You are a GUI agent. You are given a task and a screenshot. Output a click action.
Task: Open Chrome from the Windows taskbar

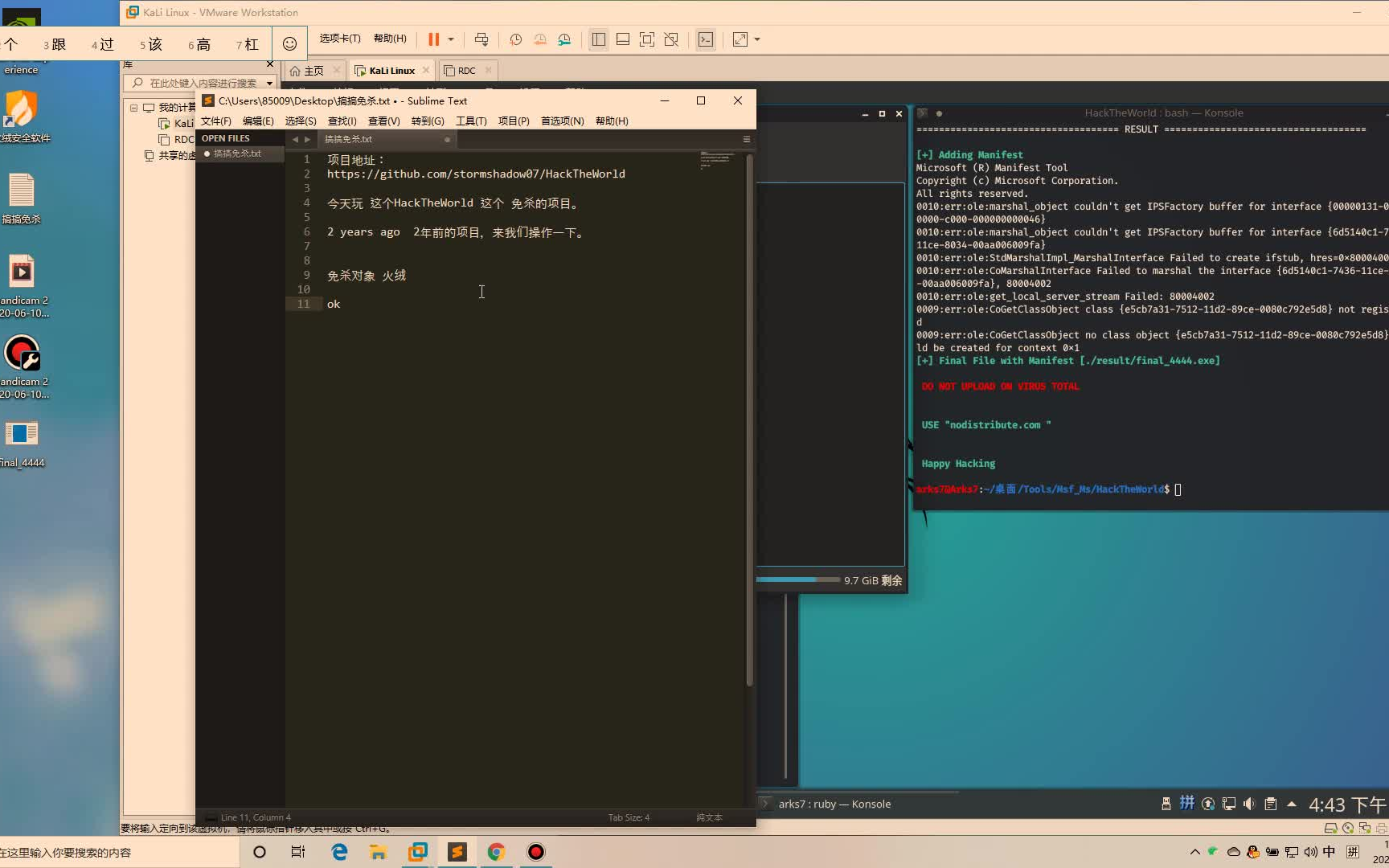point(496,852)
